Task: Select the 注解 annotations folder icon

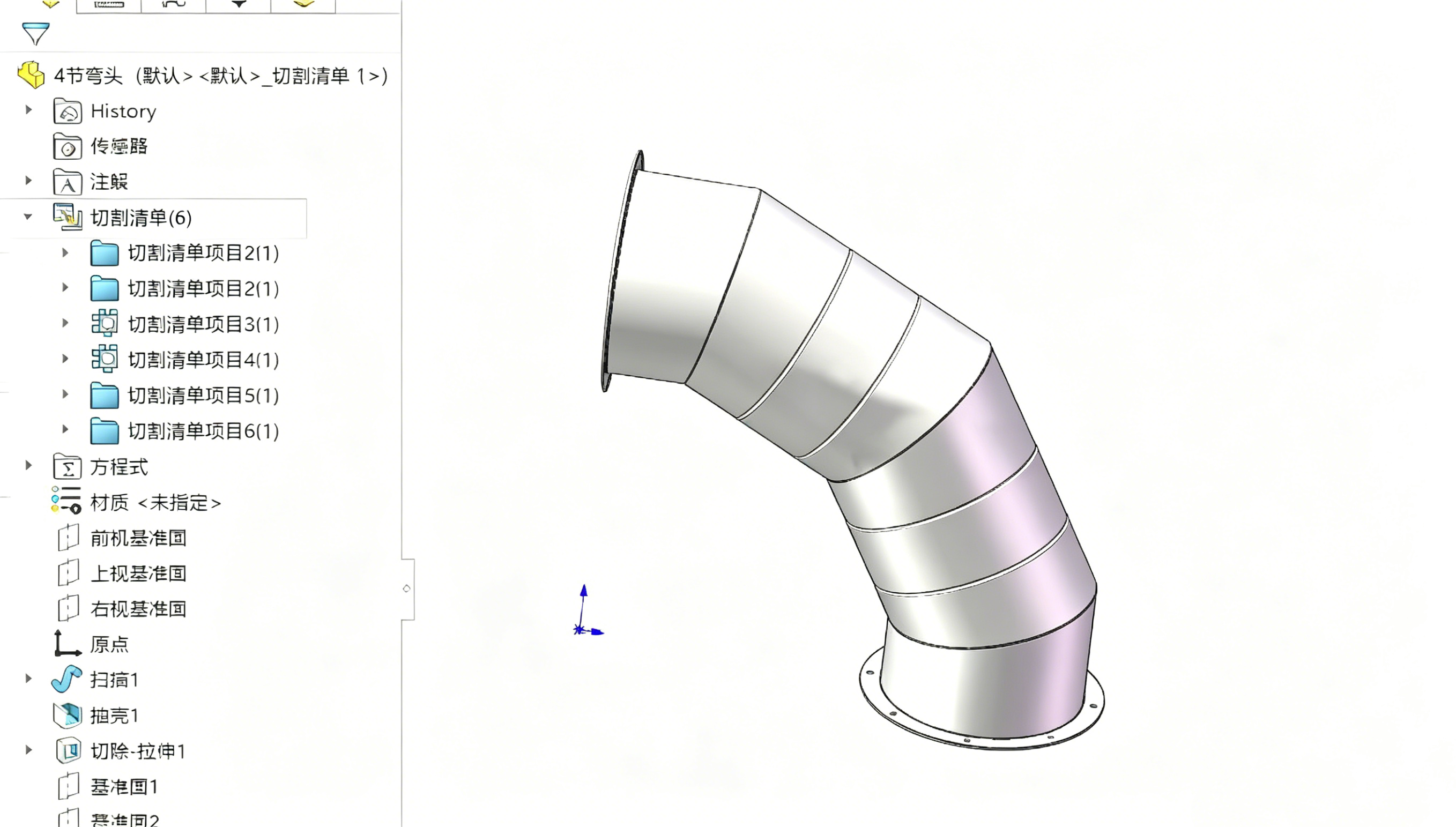Action: coord(68,182)
